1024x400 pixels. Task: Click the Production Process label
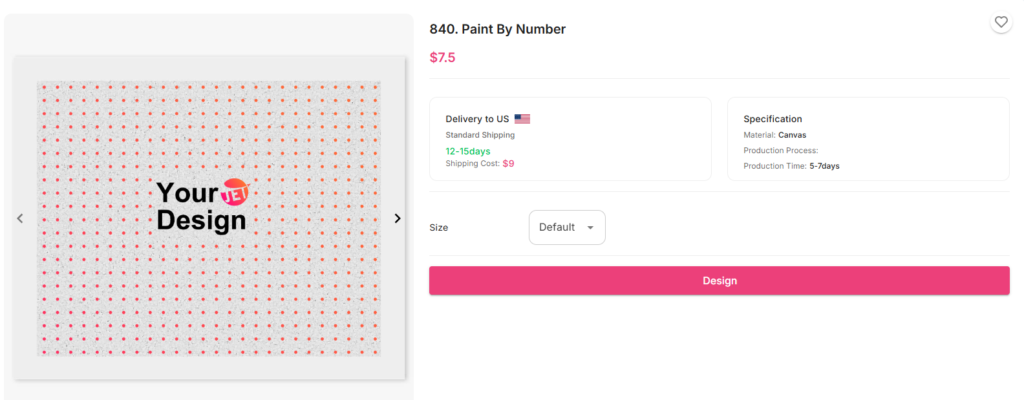coord(781,150)
